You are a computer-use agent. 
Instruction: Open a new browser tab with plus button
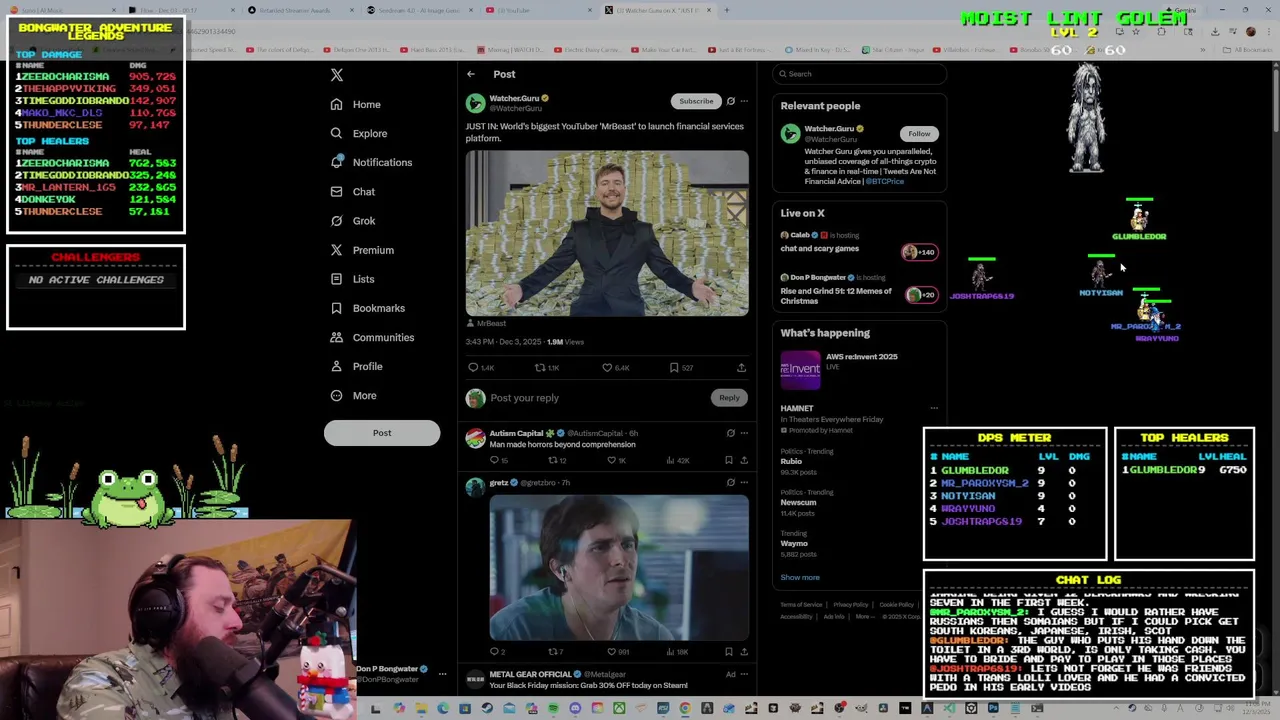[727, 10]
